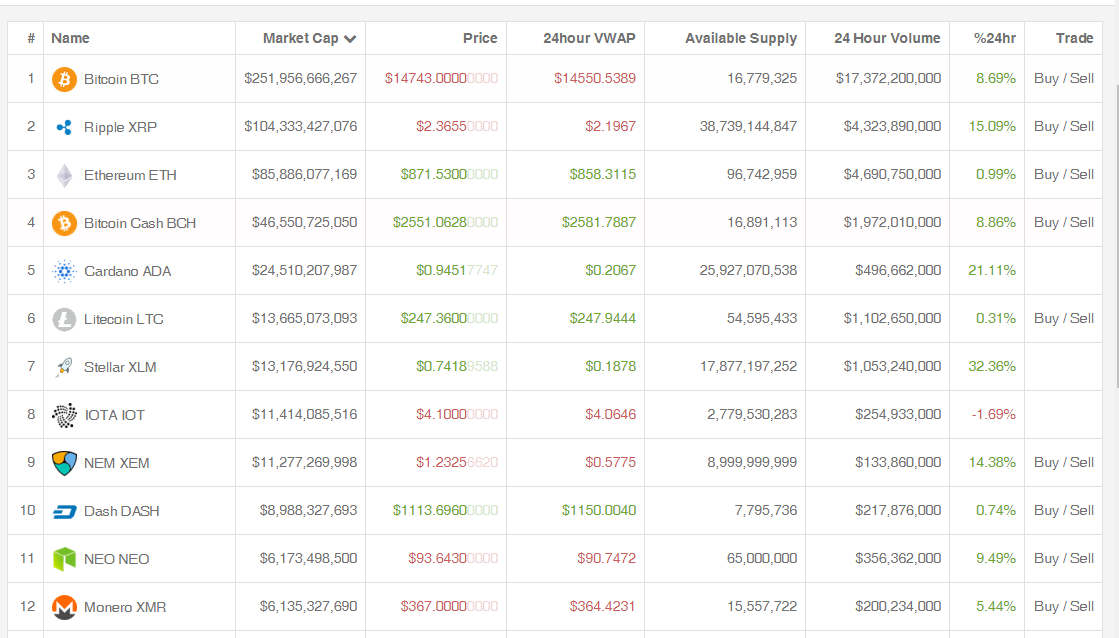The width and height of the screenshot is (1119, 638).
Task: Click the Stellar XLM rocket icon
Action: coord(64,367)
